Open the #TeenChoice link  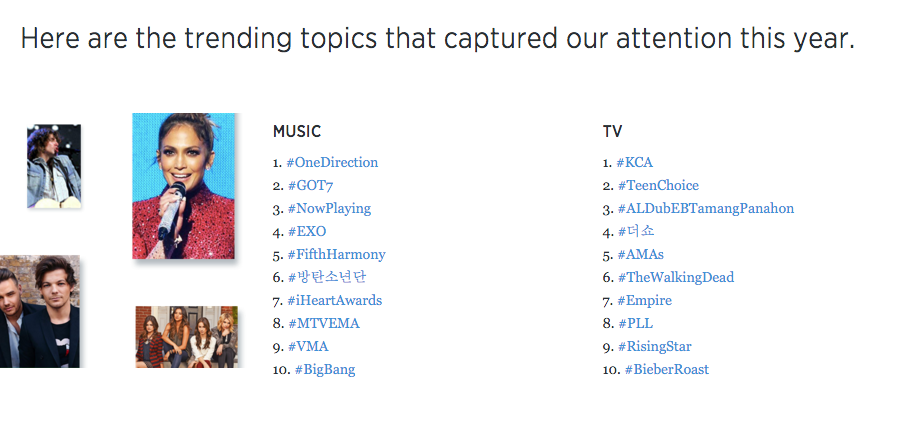pos(658,185)
